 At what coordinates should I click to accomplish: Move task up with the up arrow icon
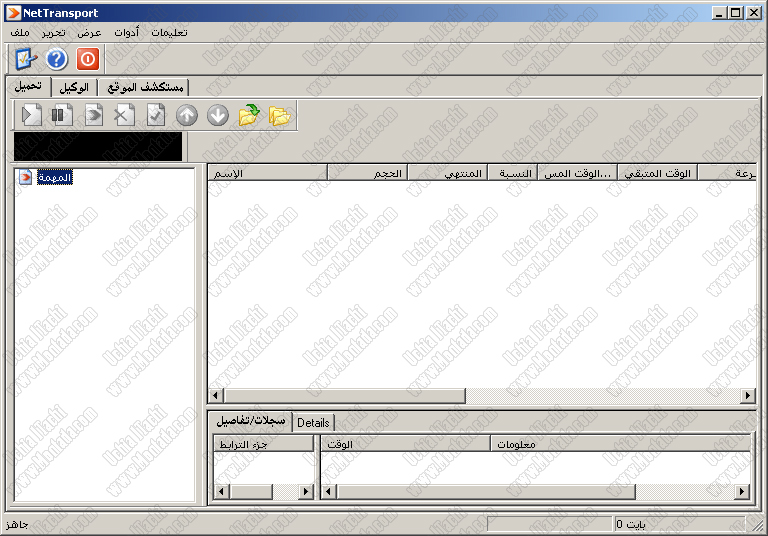pyautogui.click(x=187, y=115)
